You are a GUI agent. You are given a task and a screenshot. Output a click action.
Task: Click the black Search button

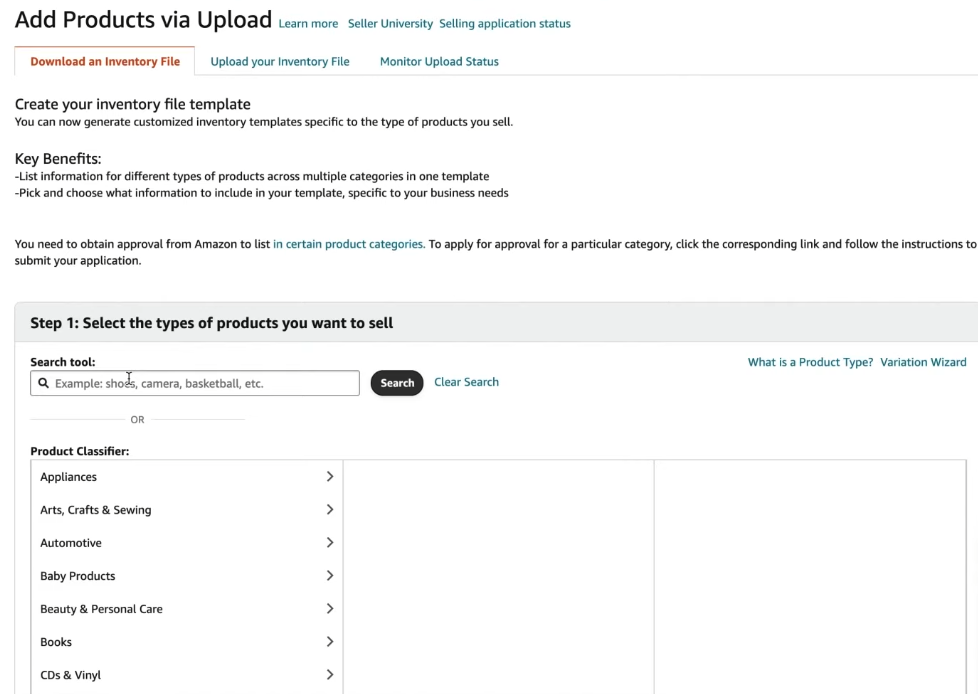(397, 383)
